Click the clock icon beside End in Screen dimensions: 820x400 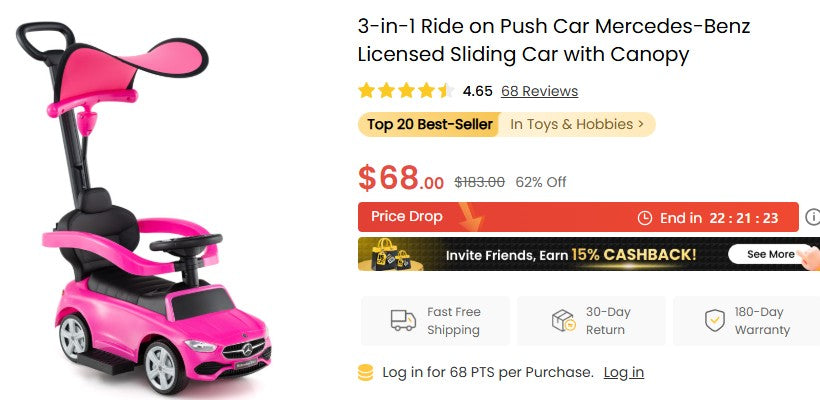click(x=645, y=217)
